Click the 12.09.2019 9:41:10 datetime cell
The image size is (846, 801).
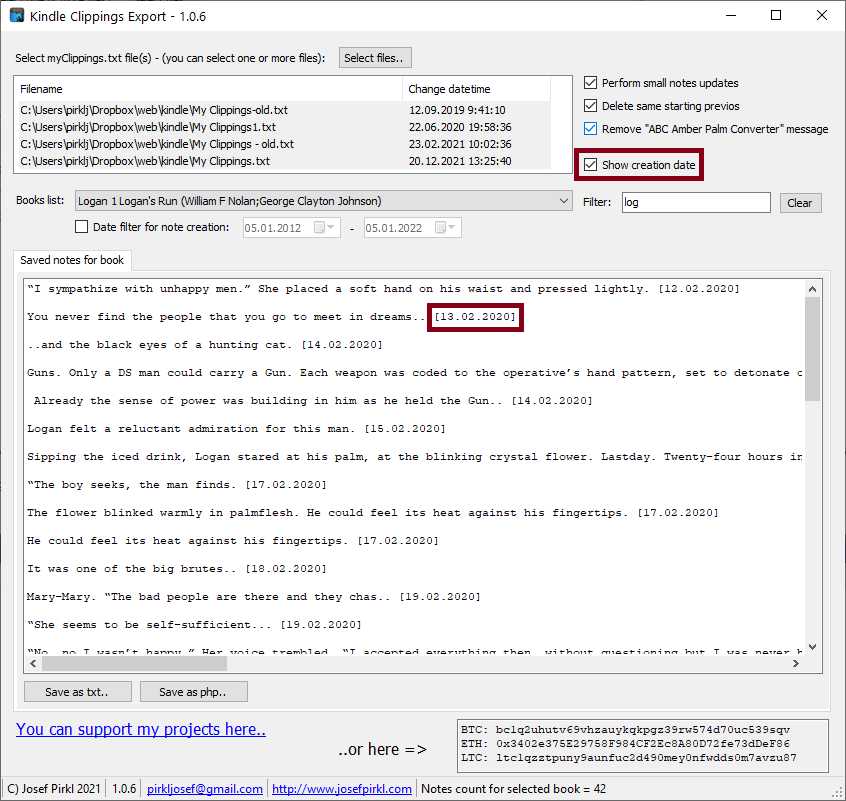click(x=457, y=110)
